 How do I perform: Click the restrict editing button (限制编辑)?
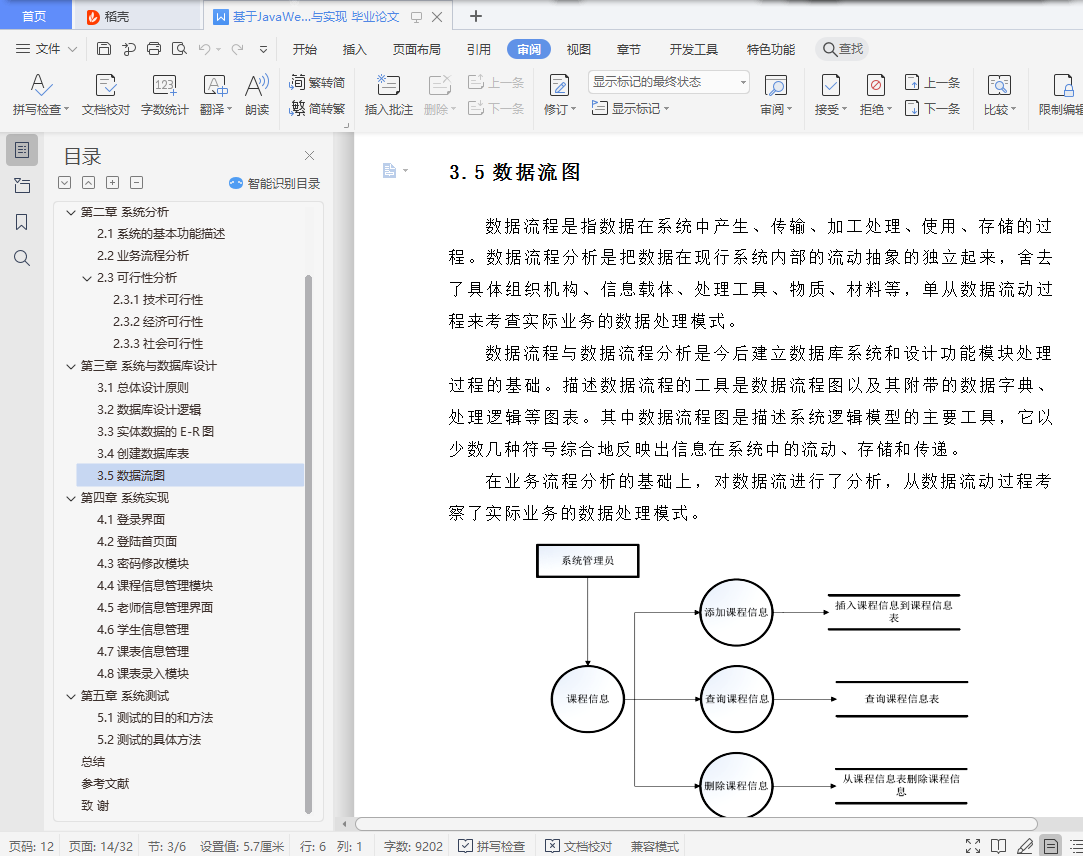[1061, 95]
